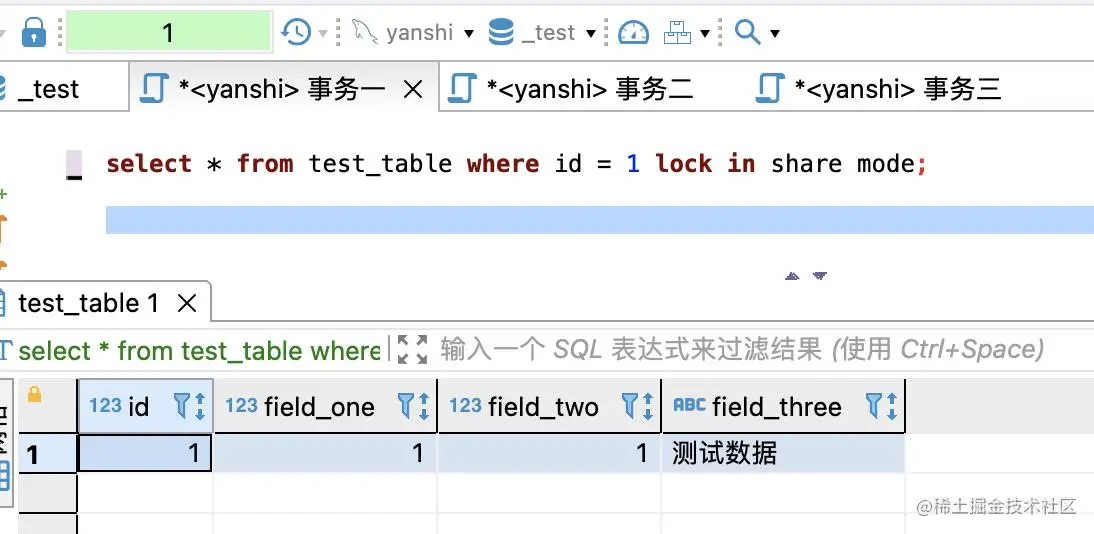
Task: Expand the search dropdown arrow
Action: tap(774, 33)
